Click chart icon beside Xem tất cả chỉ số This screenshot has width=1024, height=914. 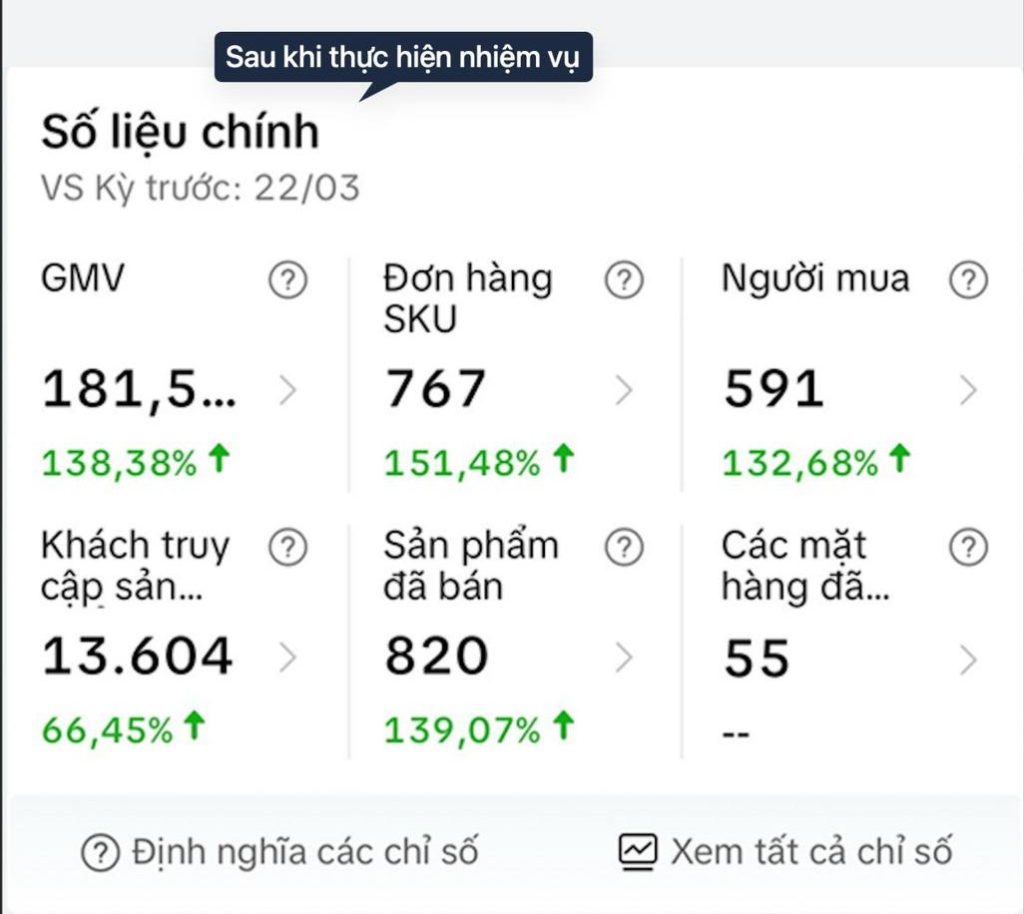pos(637,852)
